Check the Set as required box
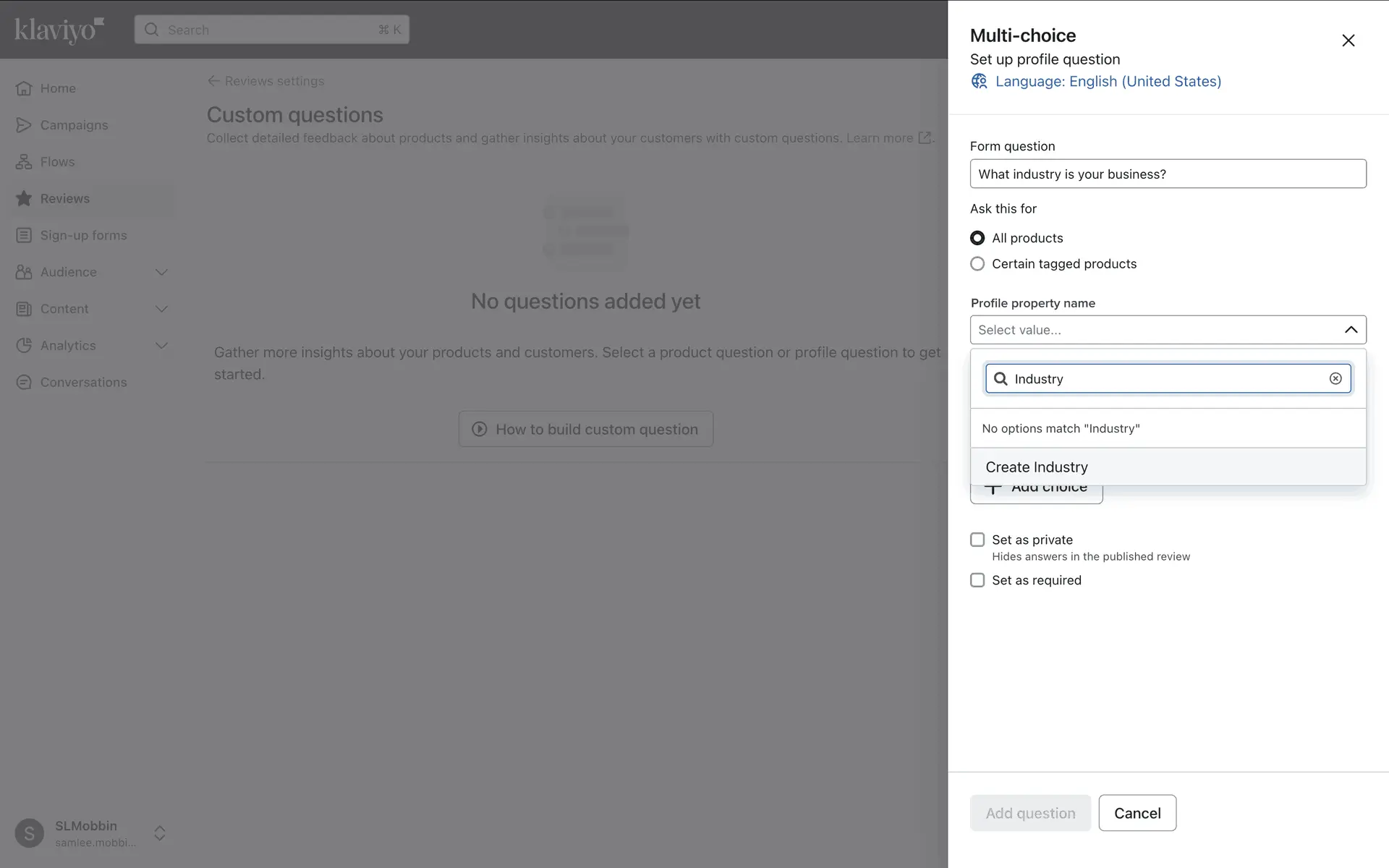The width and height of the screenshot is (1389, 868). coord(977,580)
